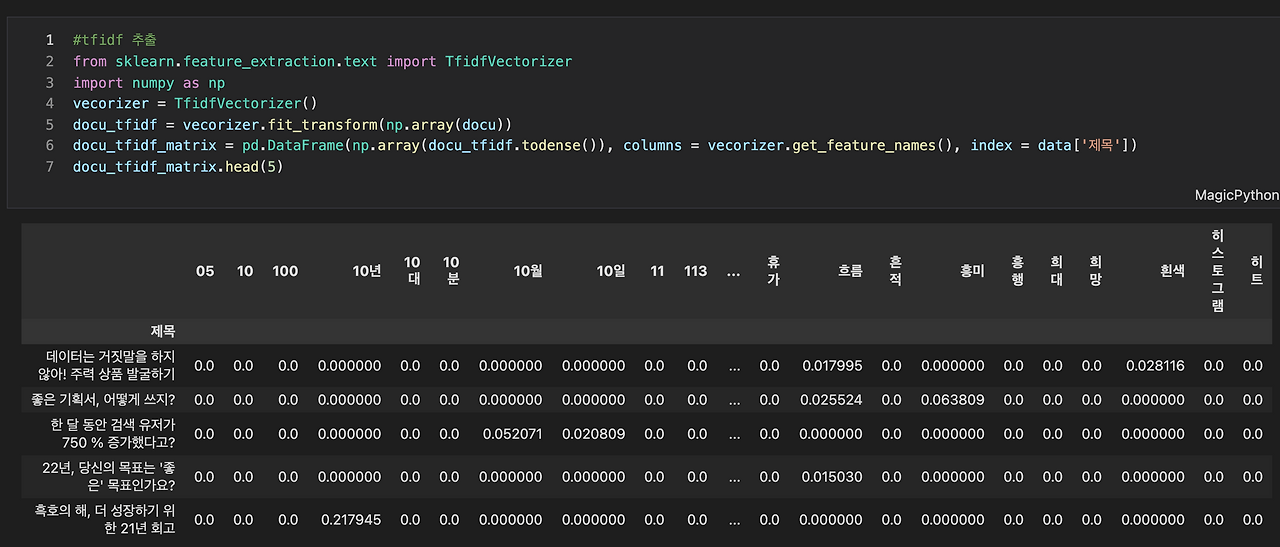
Task: Click the sklearn TfidfVectorizer import line
Action: [322, 62]
